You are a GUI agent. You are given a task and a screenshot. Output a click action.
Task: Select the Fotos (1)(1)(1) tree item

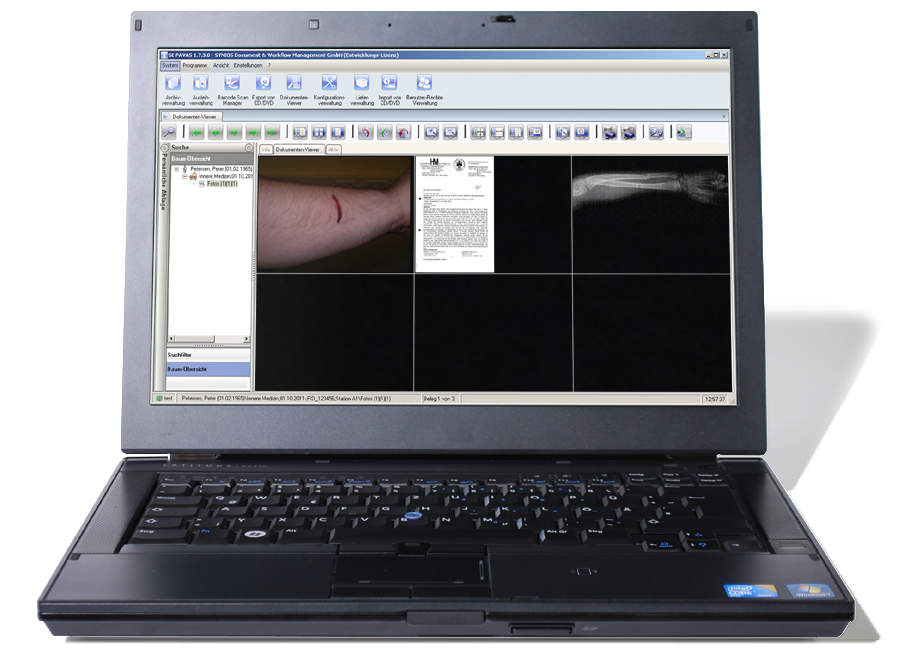(x=222, y=184)
